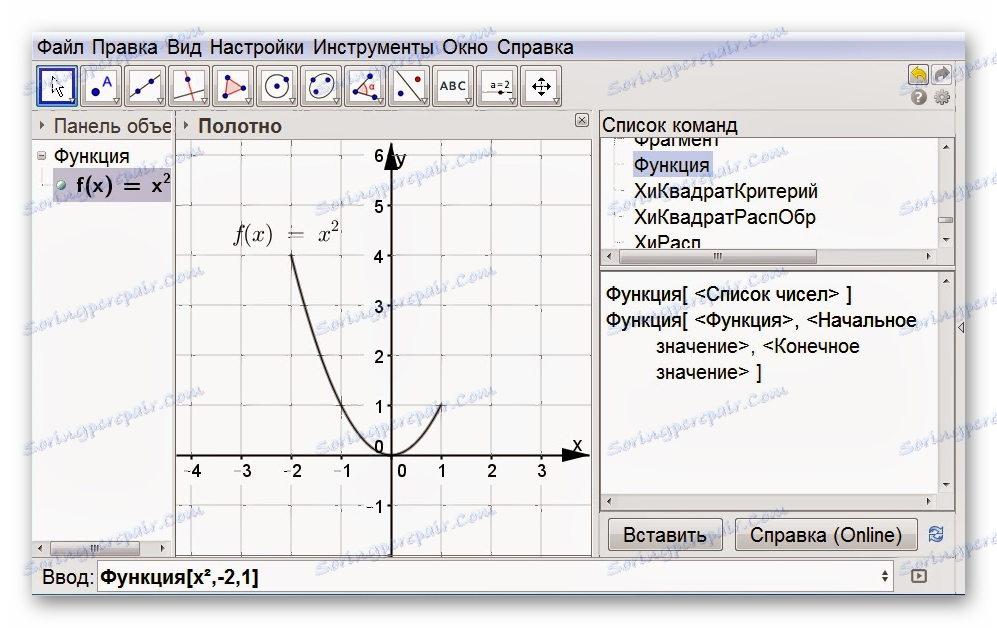Viewport: 997px width, 628px height.
Task: Activate the Perpendicular Line tool
Action: pyautogui.click(x=189, y=85)
